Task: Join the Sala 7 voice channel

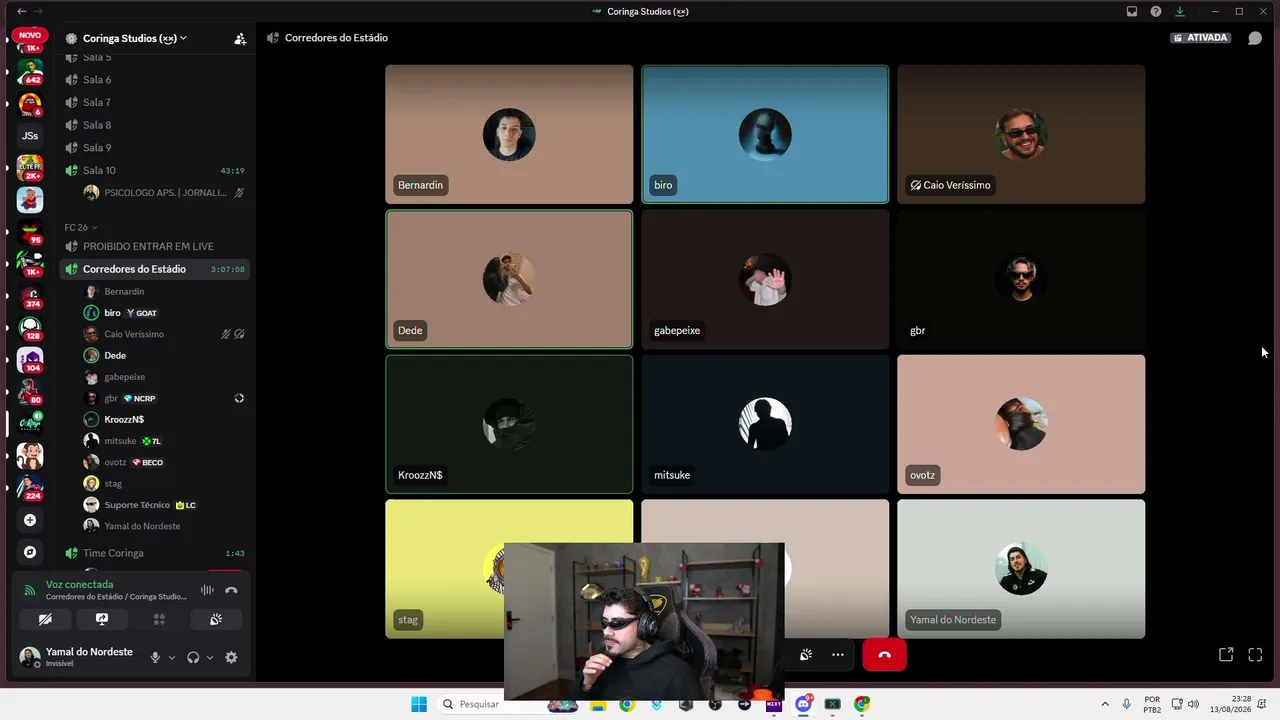Action: tap(155, 102)
